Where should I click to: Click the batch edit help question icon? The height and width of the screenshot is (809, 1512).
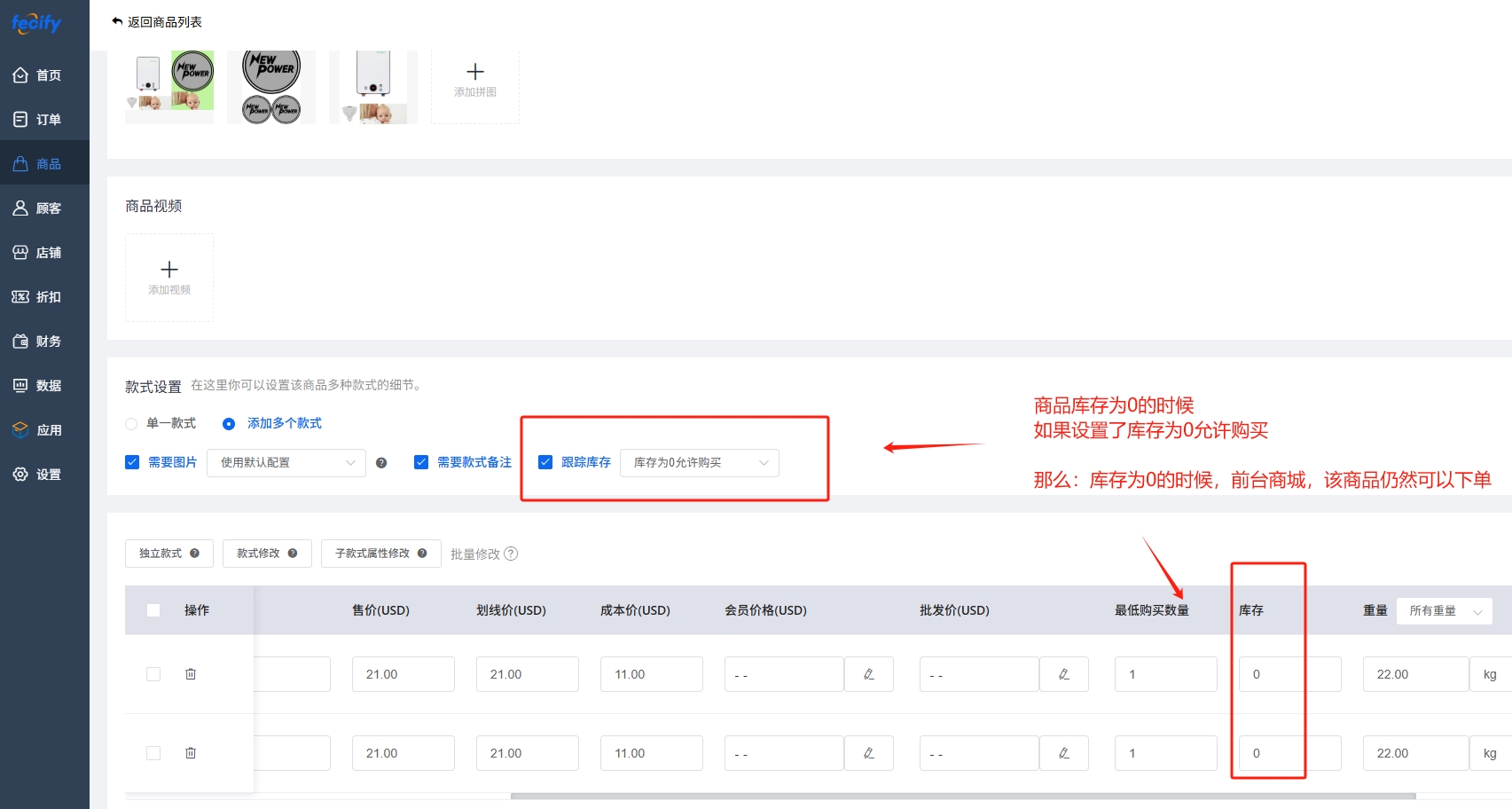(511, 554)
